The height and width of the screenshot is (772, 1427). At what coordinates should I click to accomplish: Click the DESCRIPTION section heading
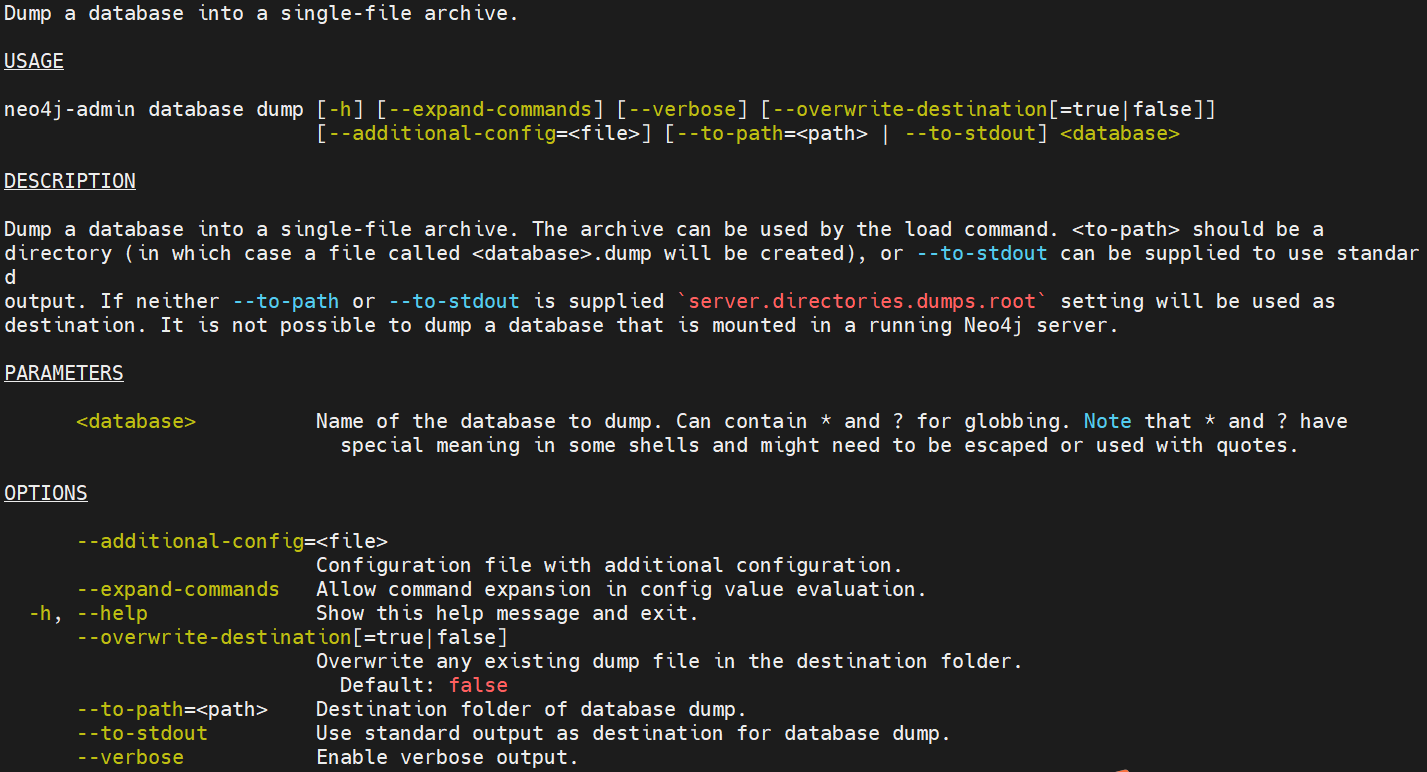click(70, 181)
